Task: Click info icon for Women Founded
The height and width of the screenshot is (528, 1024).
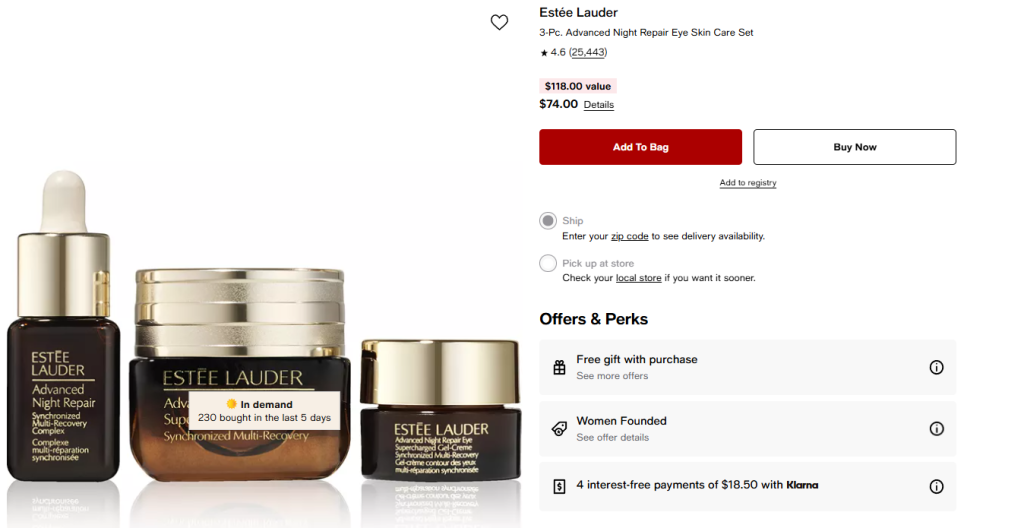Action: point(936,429)
